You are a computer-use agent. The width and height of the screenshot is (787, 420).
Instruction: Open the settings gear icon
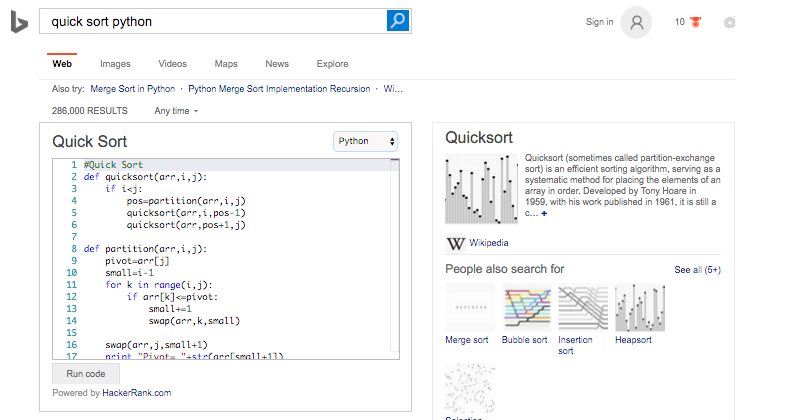730,22
